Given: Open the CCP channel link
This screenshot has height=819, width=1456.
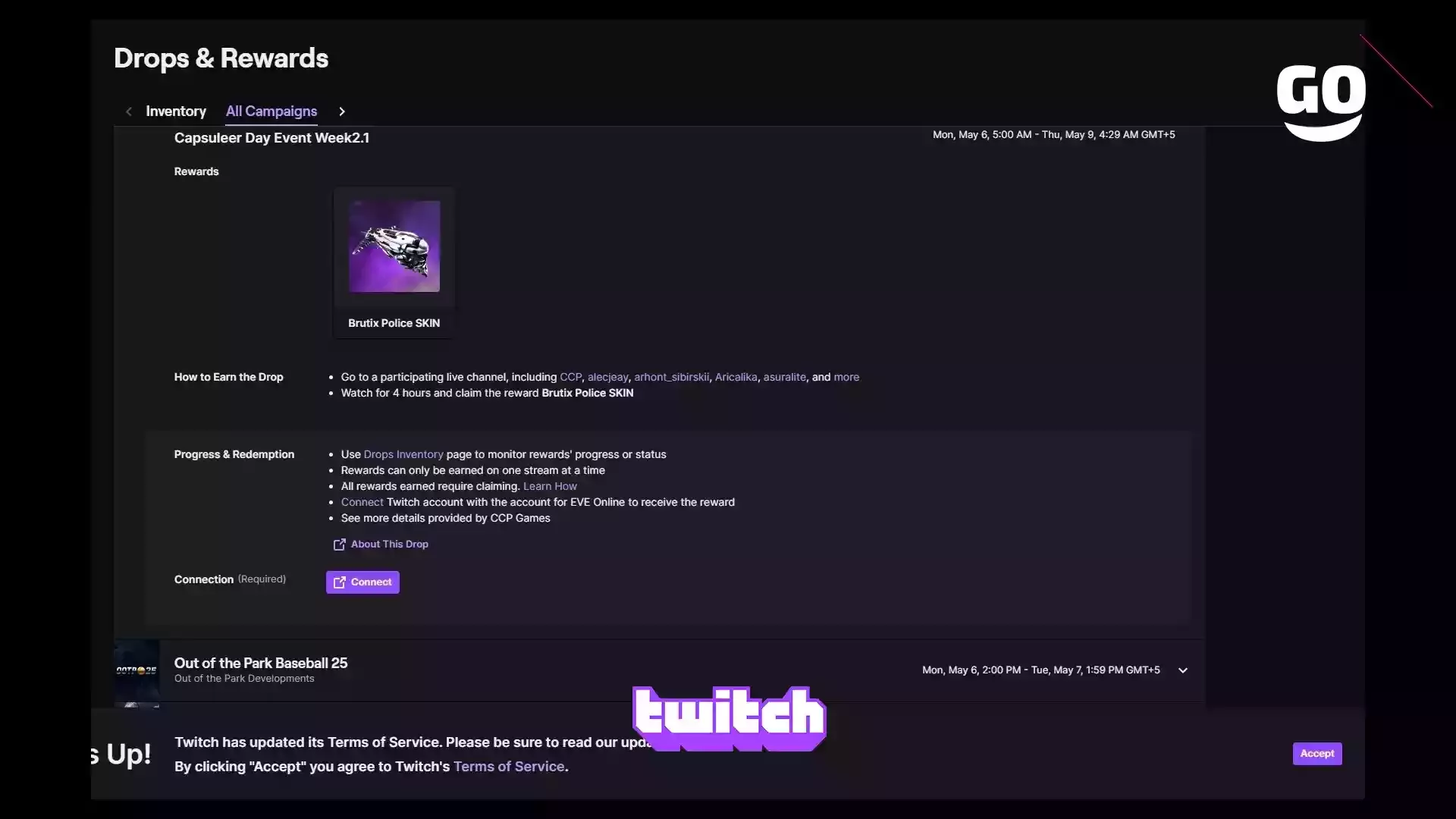Looking at the screenshot, I should pos(570,377).
